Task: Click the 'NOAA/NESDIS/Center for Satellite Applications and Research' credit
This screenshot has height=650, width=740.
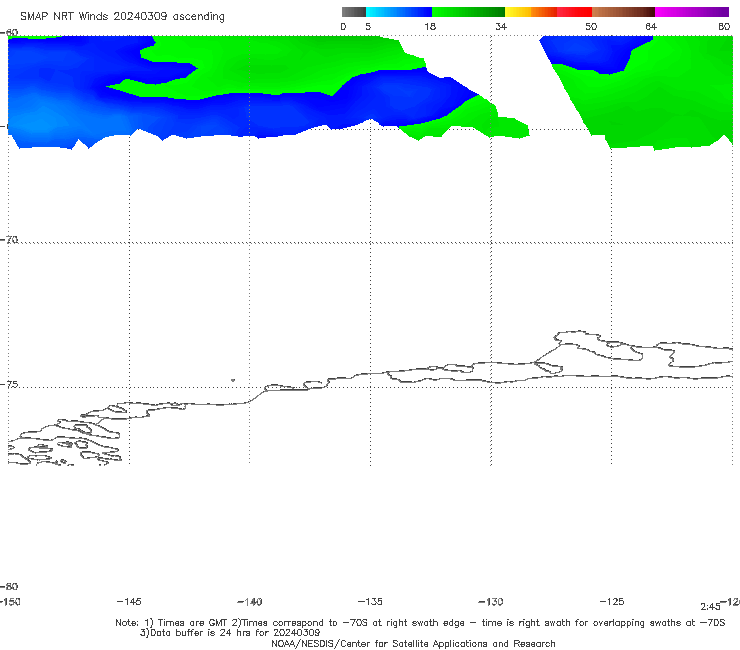Action: click(413, 644)
